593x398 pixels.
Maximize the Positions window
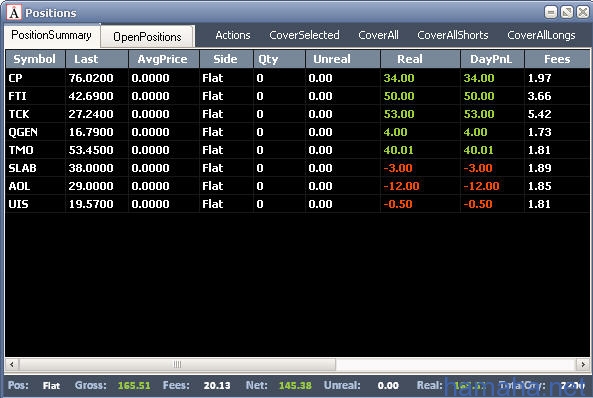coord(567,12)
